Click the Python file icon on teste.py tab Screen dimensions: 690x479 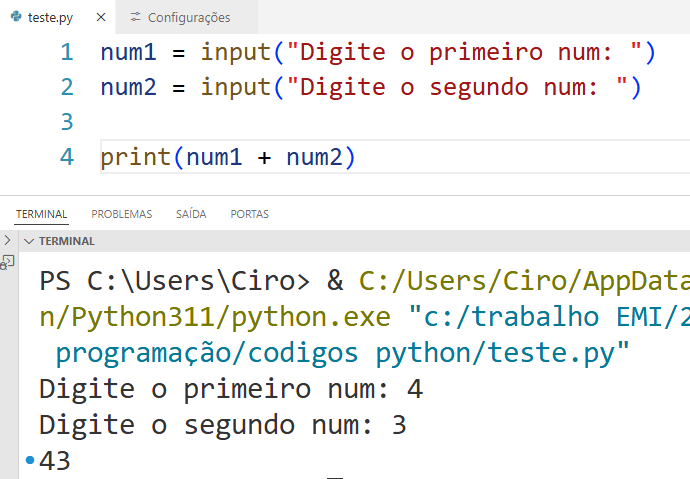click(x=16, y=17)
